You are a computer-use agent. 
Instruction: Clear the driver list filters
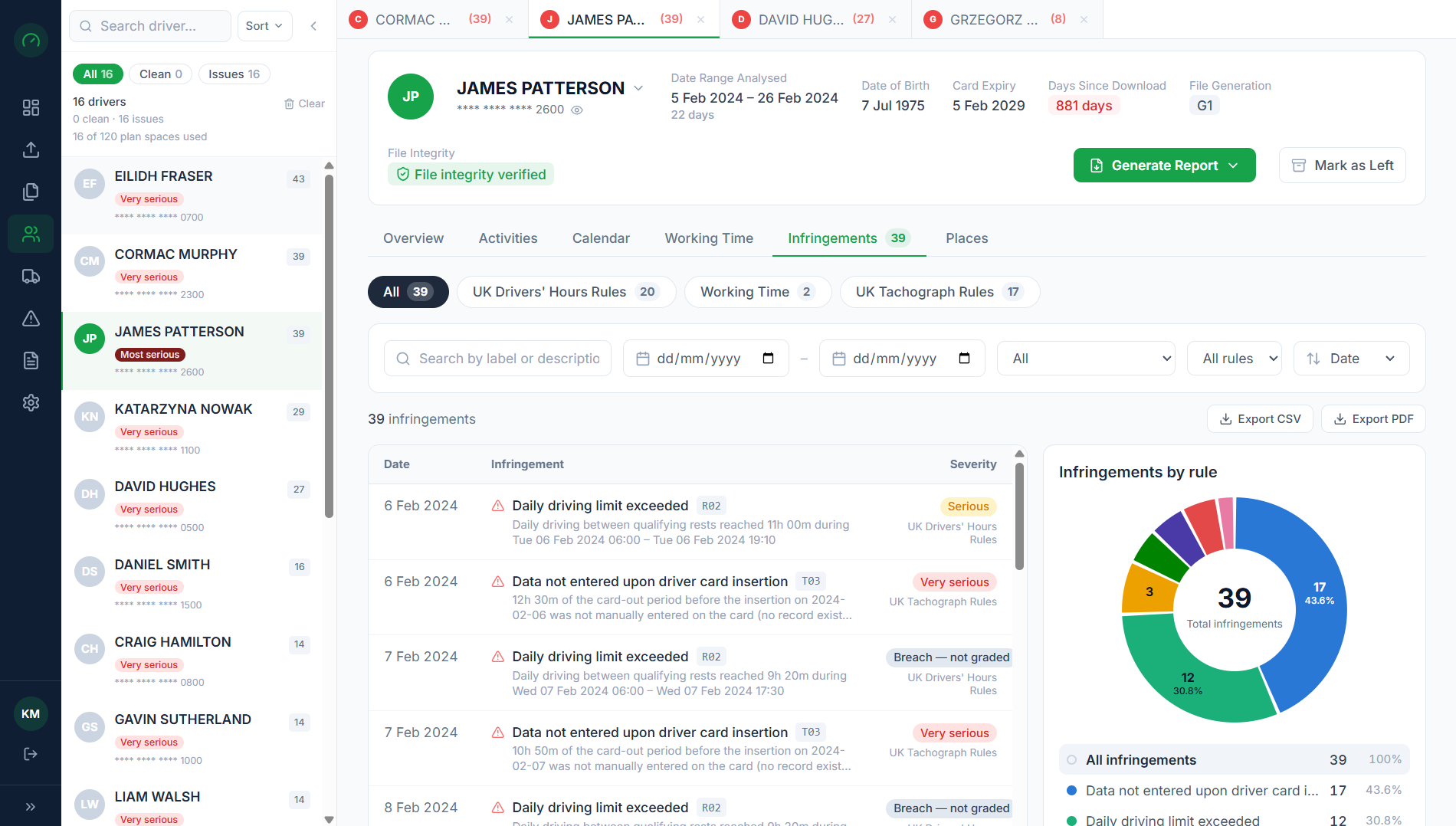(x=304, y=103)
